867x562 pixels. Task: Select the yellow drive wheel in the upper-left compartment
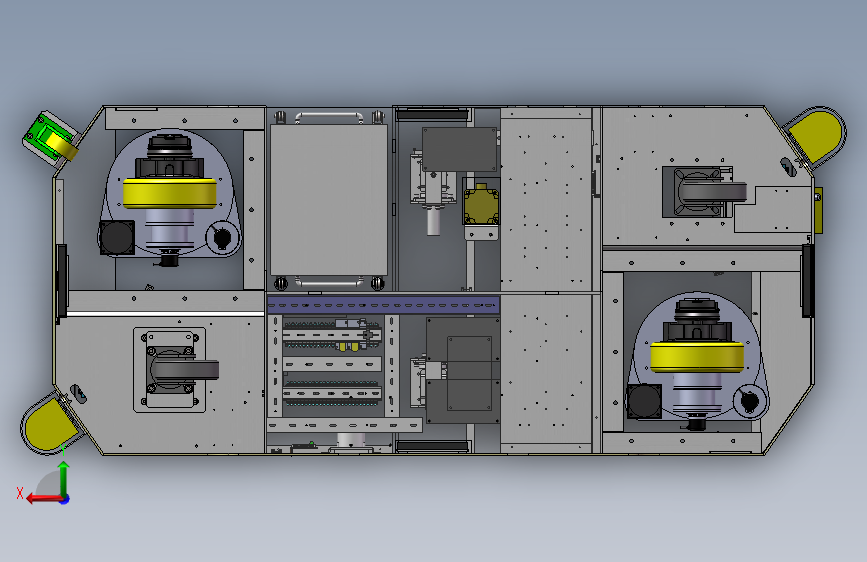pos(170,192)
